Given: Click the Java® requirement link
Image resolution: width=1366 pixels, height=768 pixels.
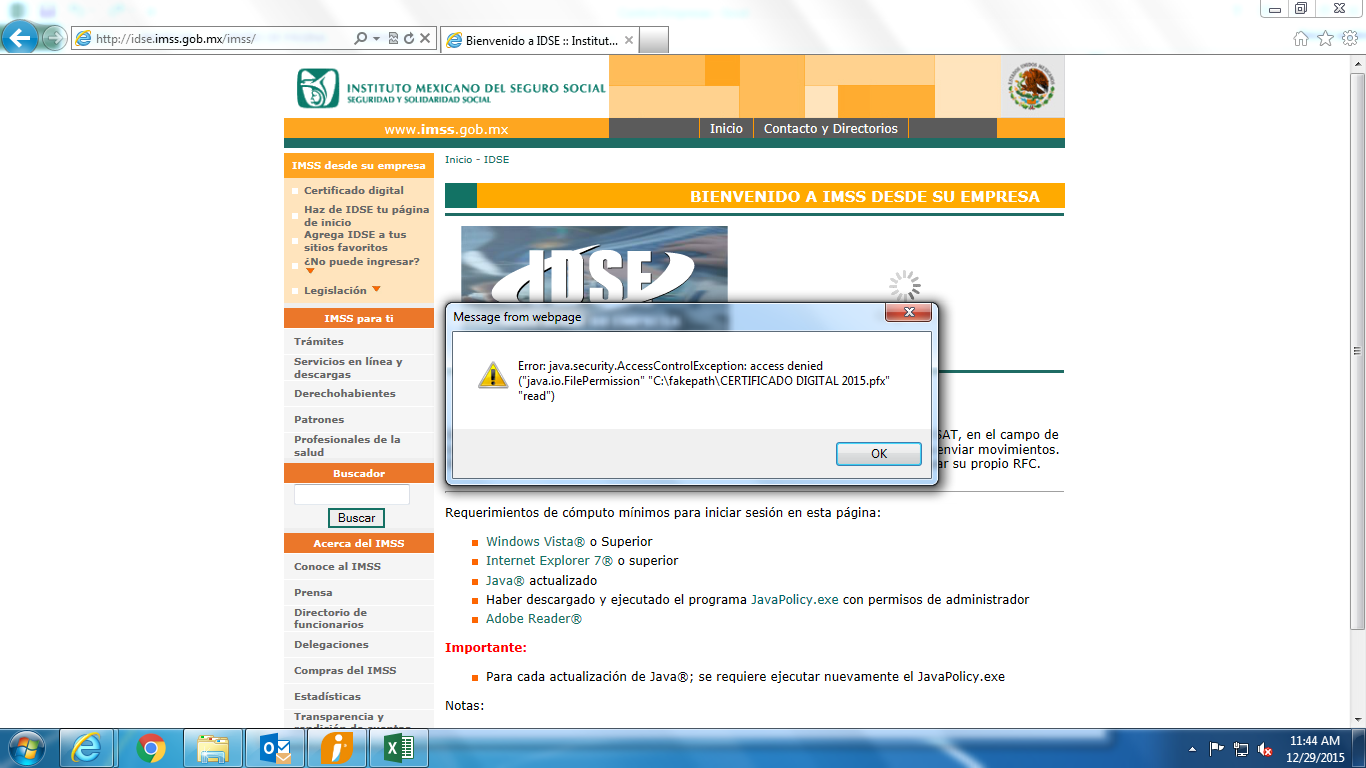Looking at the screenshot, I should 505,580.
